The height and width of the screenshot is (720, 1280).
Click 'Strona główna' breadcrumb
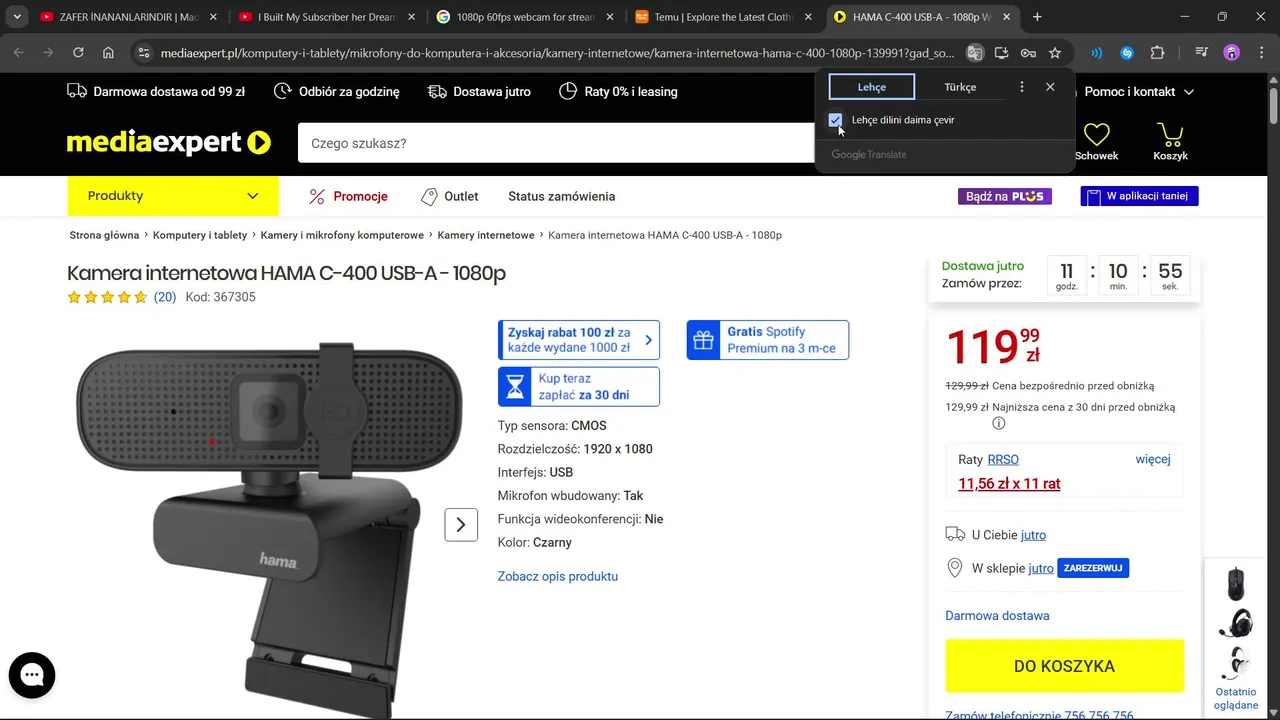pos(104,235)
